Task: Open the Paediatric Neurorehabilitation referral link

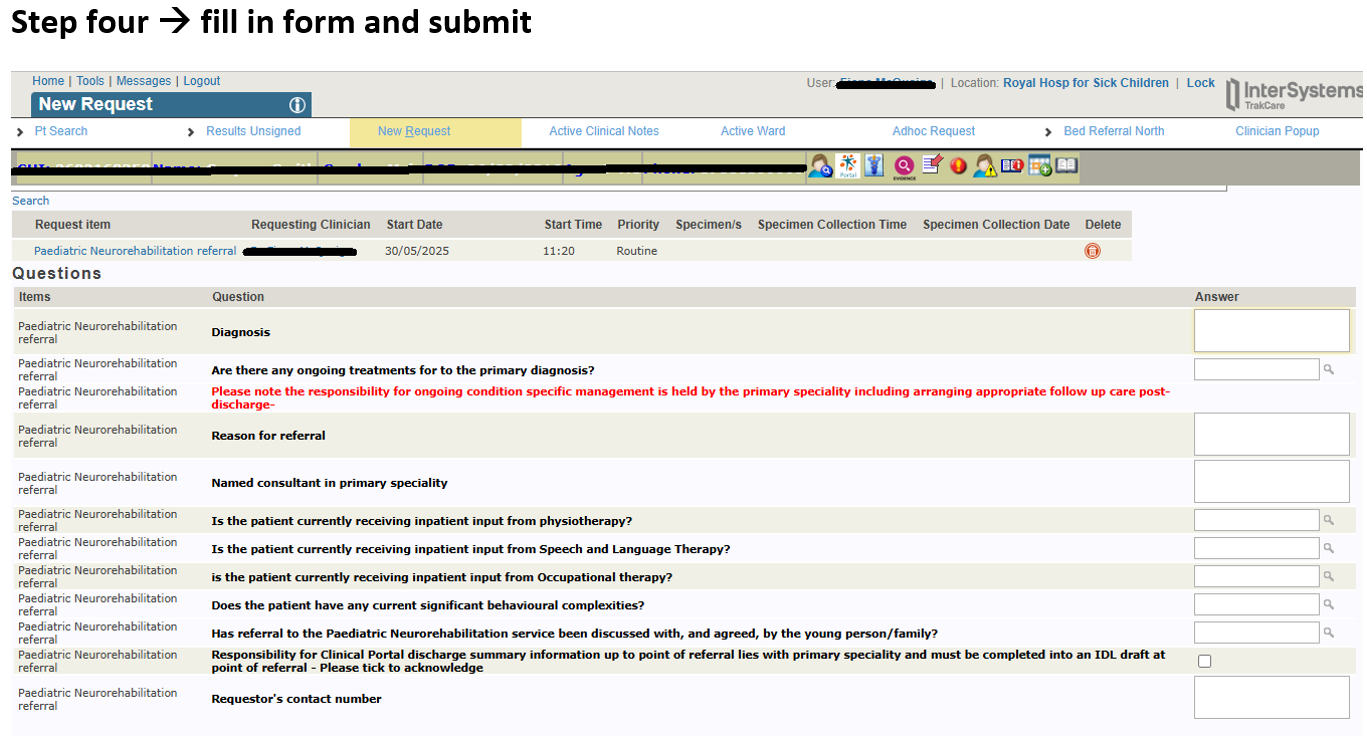Action: pyautogui.click(x=135, y=251)
